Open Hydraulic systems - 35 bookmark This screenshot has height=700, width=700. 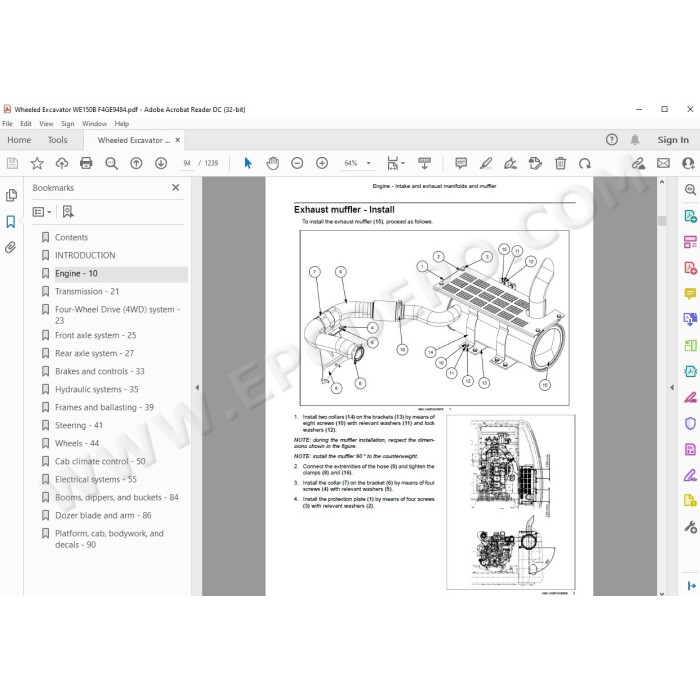click(x=96, y=389)
